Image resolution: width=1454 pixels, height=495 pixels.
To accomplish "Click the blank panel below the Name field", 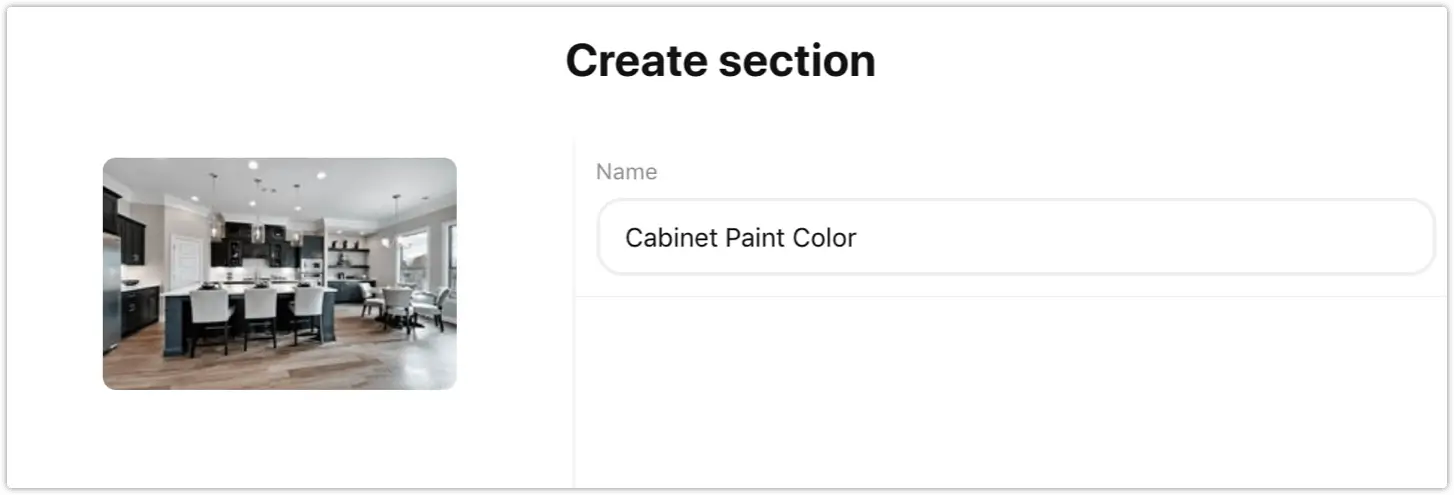I will coord(1014,392).
